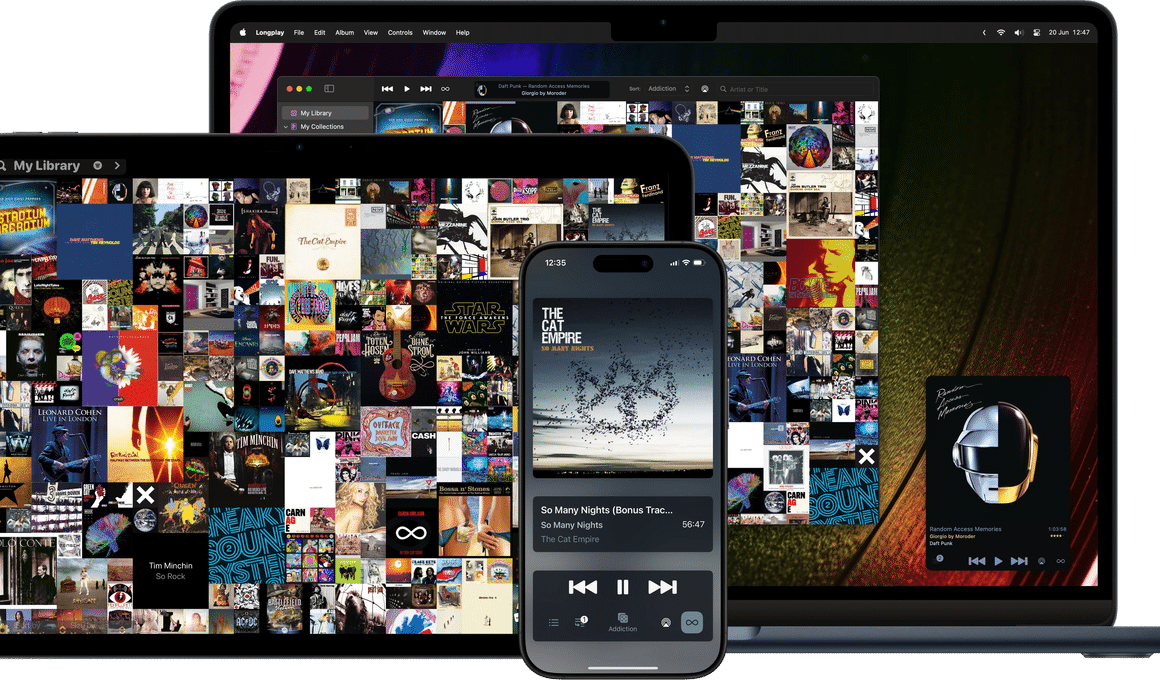Viewport: 1160px width, 680px height.
Task: Select My Collections in the Mac sidebar
Action: (x=322, y=127)
